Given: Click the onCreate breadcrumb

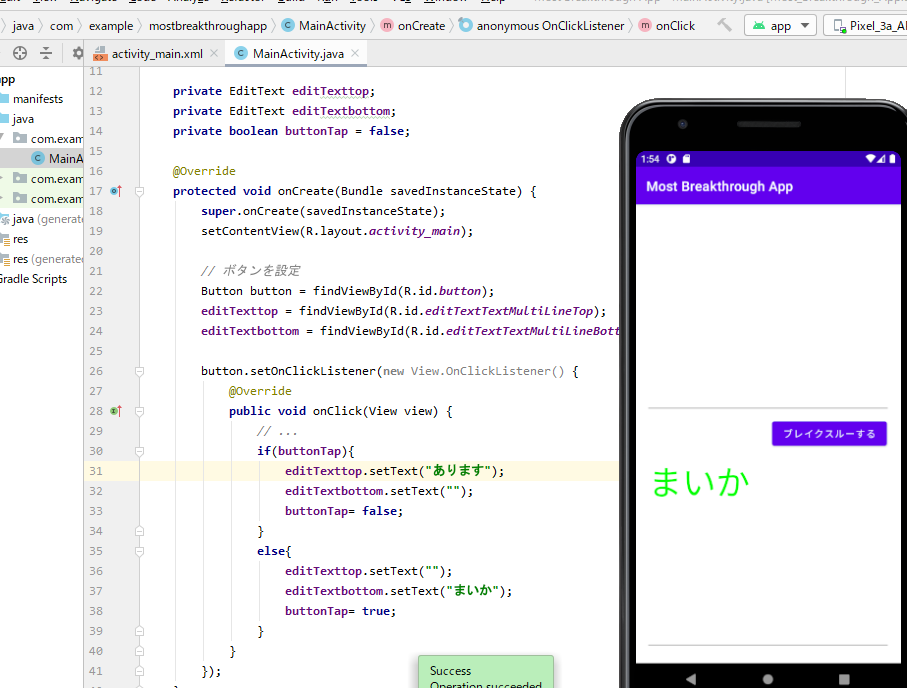Looking at the screenshot, I should point(413,26).
